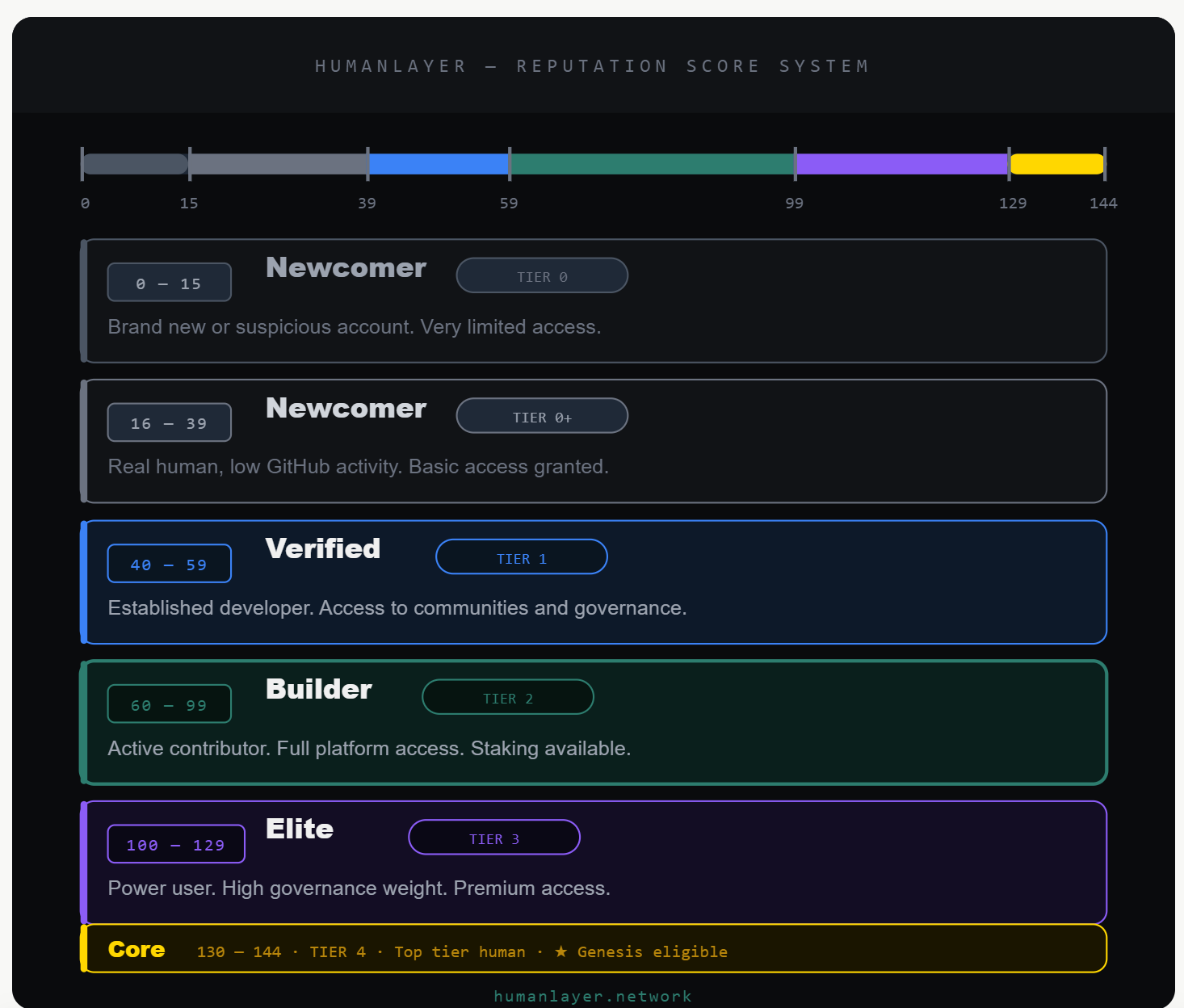This screenshot has height=1008, width=1184.
Task: Click the scale label 0
Action: (x=86, y=204)
